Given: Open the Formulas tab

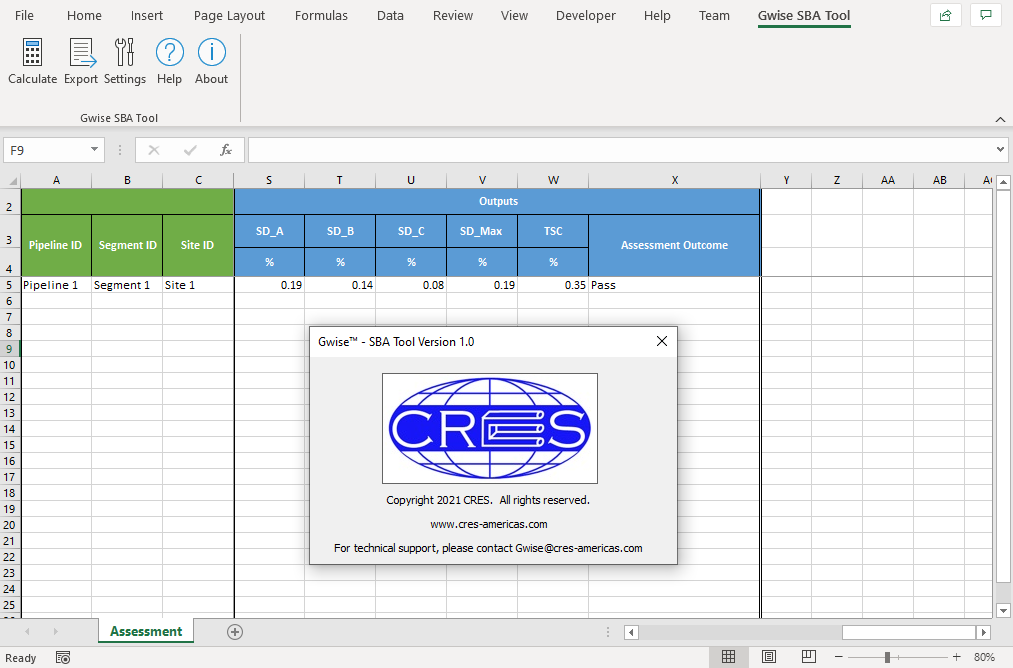Looking at the screenshot, I should [x=321, y=16].
